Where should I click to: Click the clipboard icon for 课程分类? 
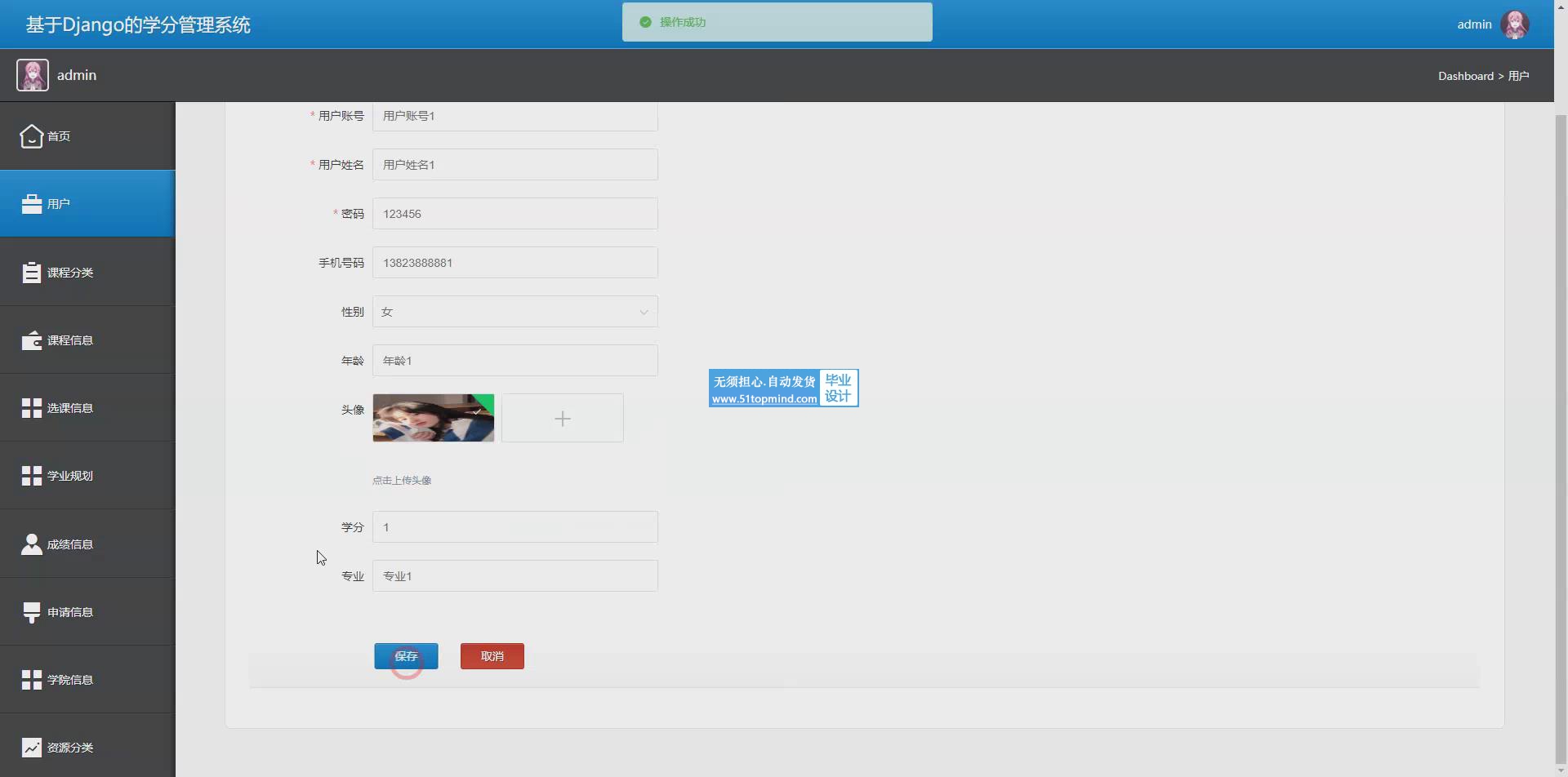click(x=32, y=272)
